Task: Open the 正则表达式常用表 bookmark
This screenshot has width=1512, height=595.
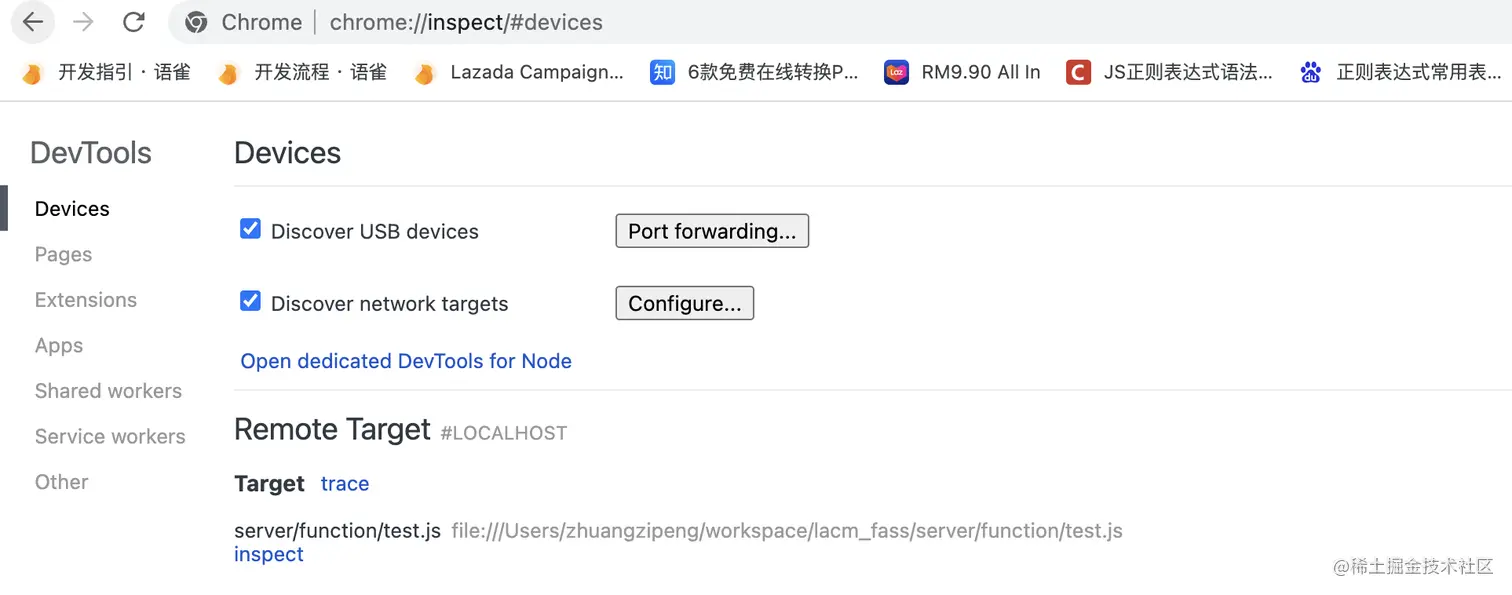Action: tap(1400, 72)
